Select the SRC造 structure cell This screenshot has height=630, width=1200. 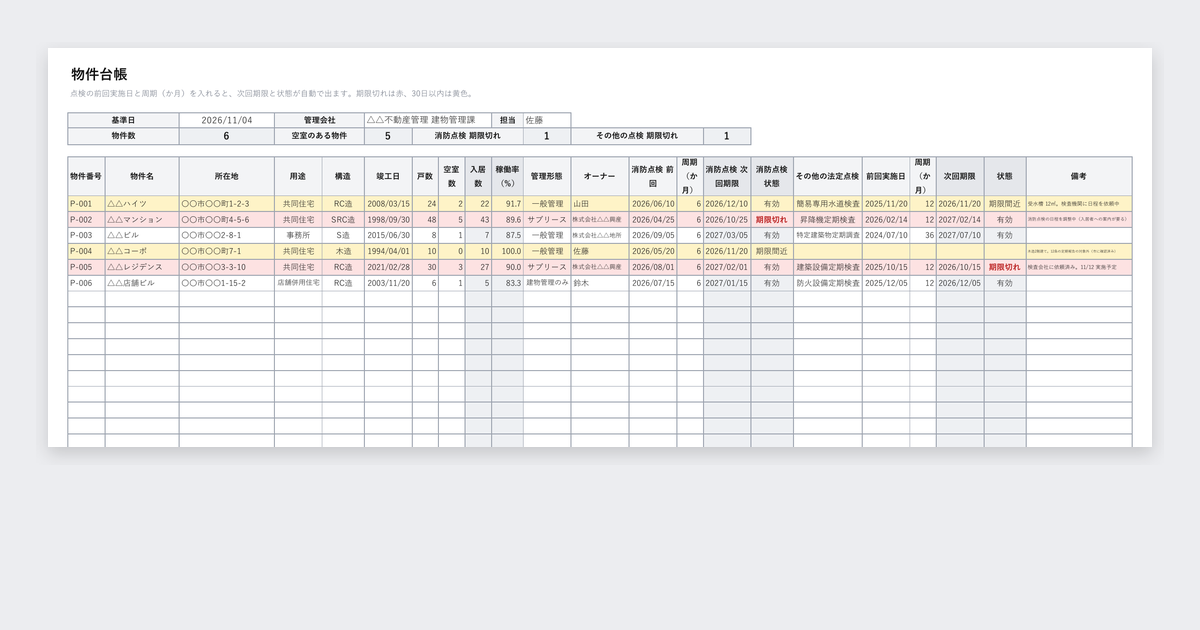click(x=343, y=219)
